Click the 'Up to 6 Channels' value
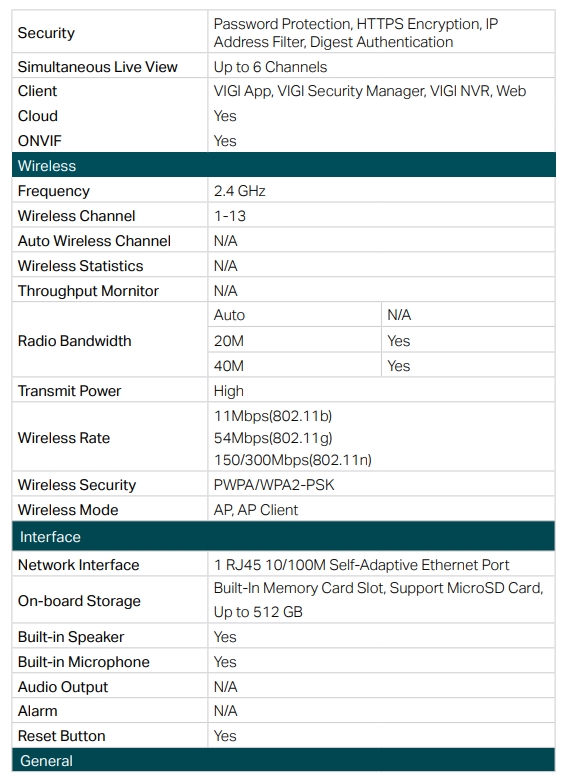This screenshot has height=781, width=564. coord(270,67)
